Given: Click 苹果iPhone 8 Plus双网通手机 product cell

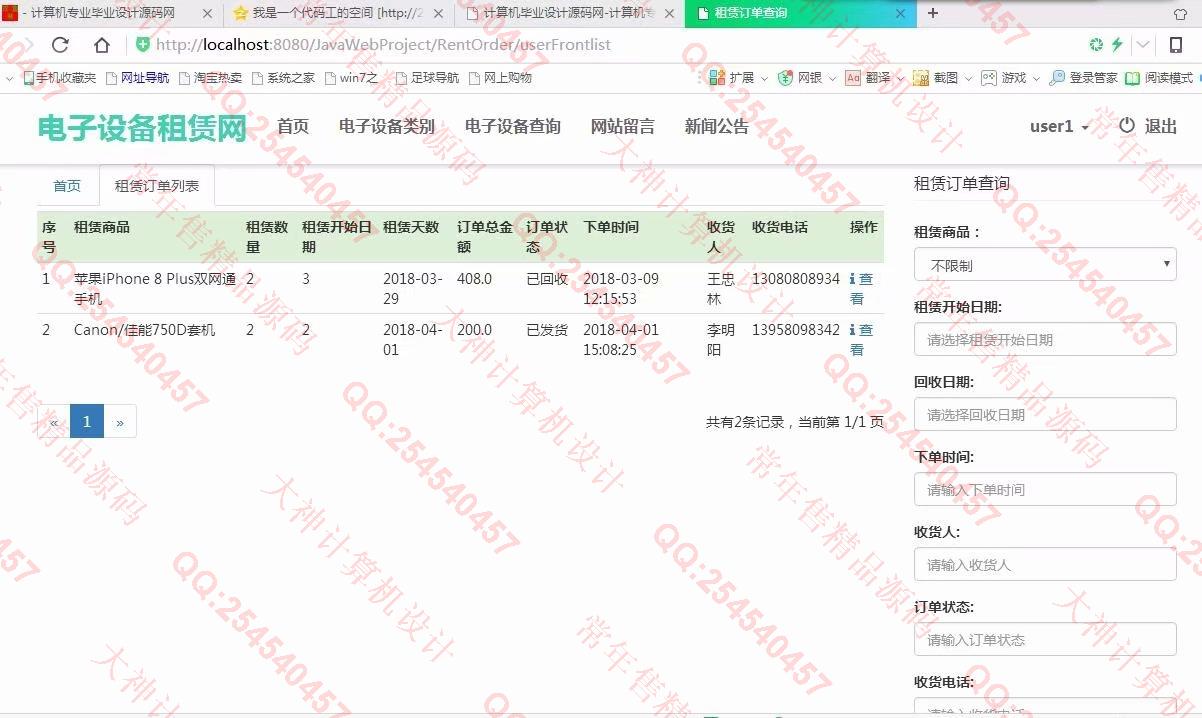Looking at the screenshot, I should pos(155,289).
